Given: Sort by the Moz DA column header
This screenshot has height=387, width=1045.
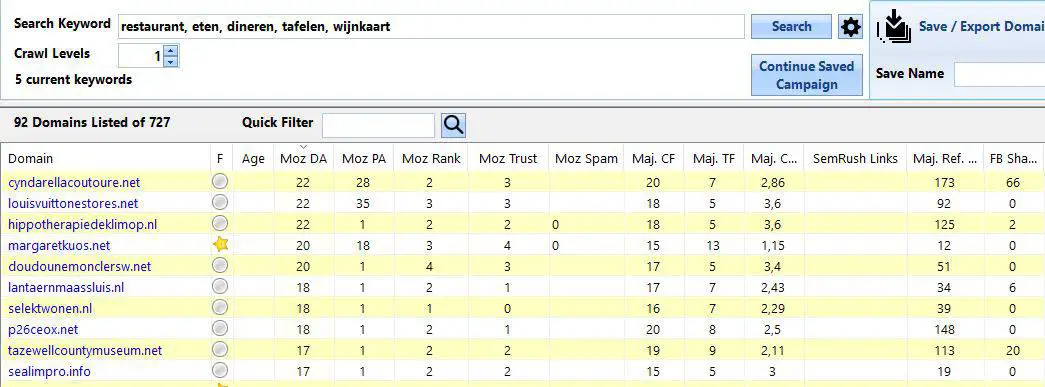Looking at the screenshot, I should pyautogui.click(x=303, y=159).
